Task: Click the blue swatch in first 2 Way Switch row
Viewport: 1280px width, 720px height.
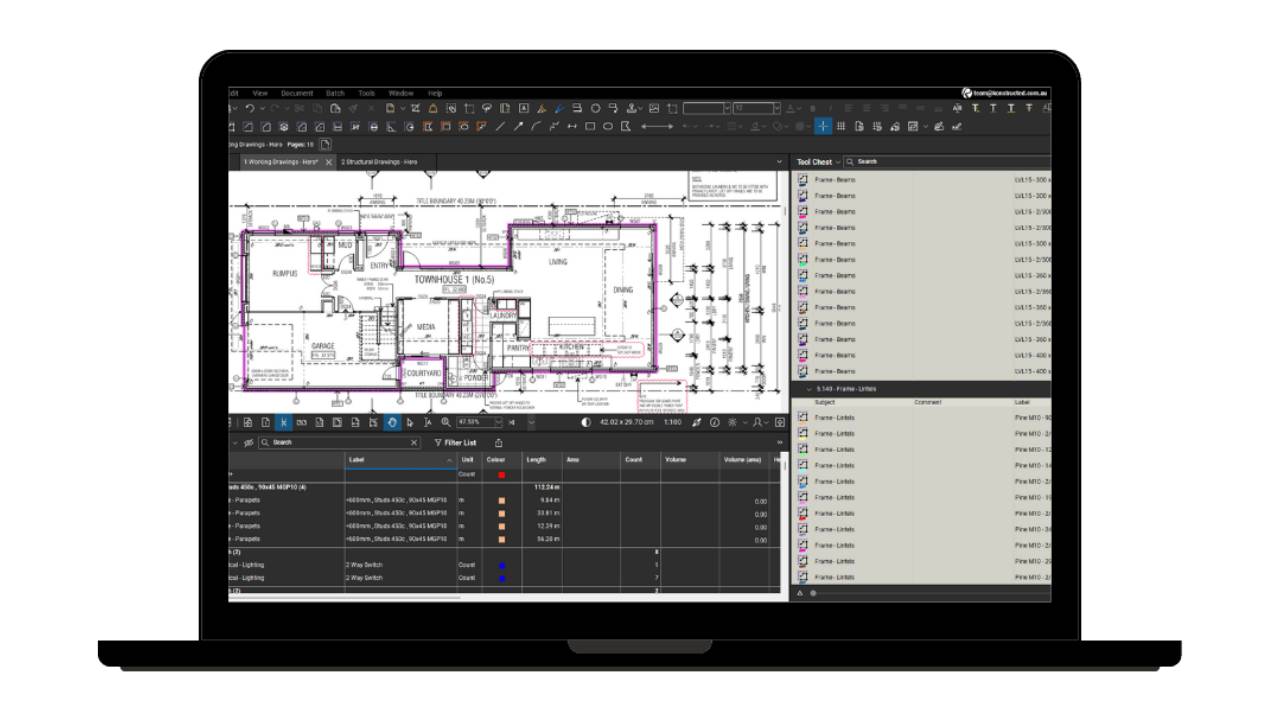Action: (502, 565)
